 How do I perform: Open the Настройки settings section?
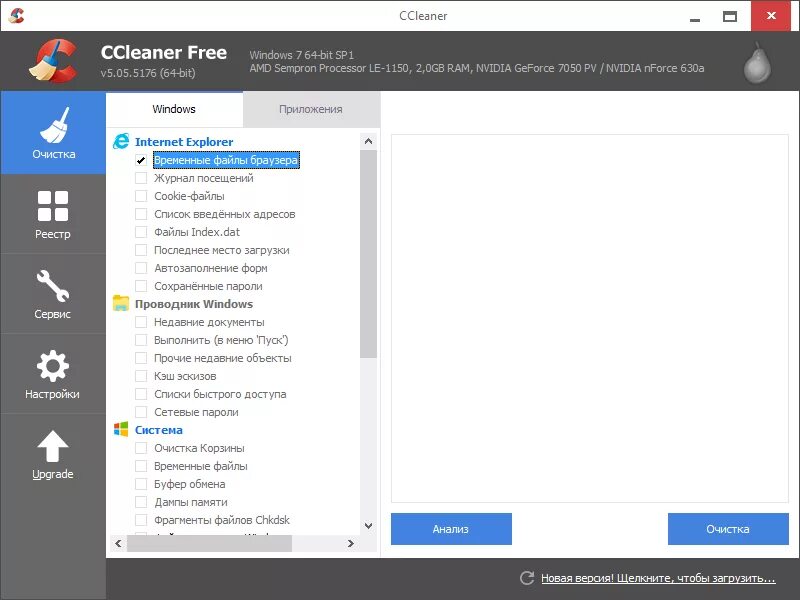click(x=53, y=374)
